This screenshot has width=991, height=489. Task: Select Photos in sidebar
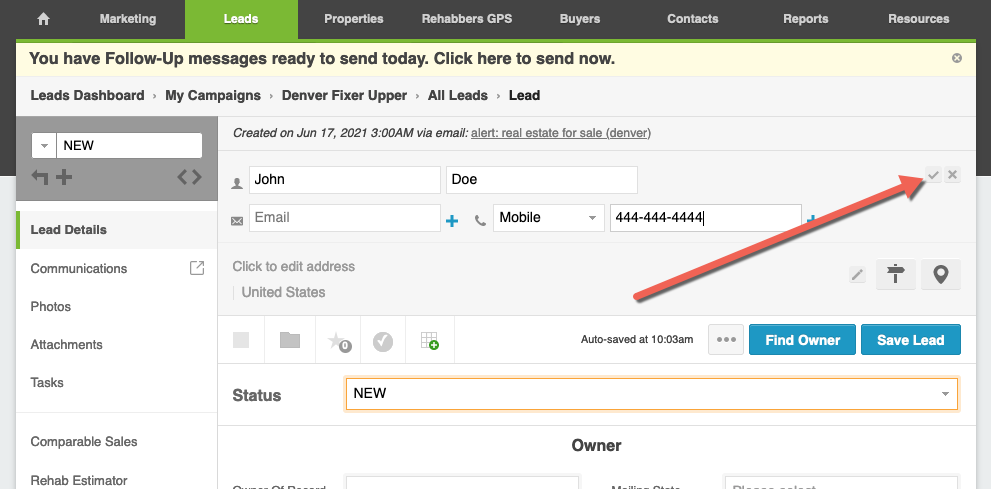(x=51, y=306)
